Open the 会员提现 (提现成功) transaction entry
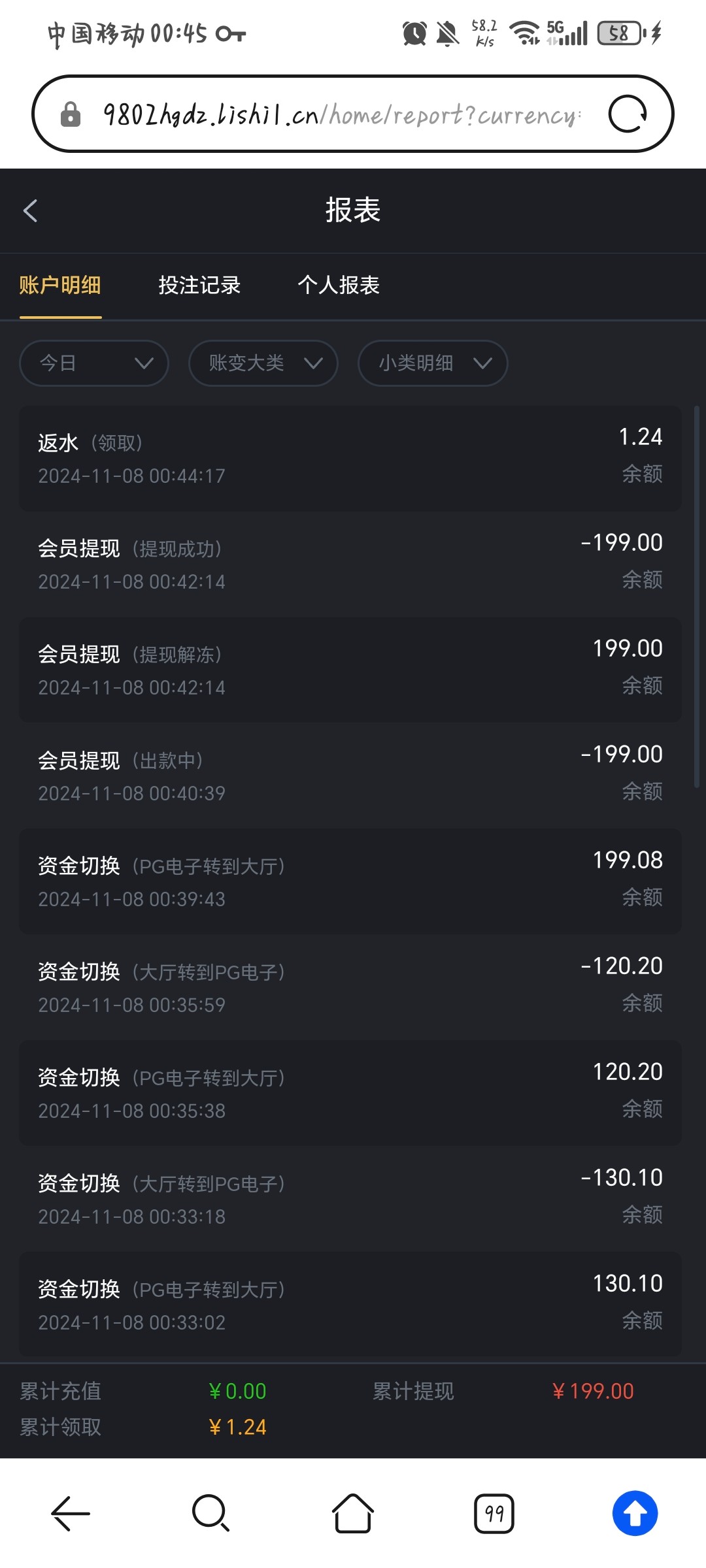 pyautogui.click(x=350, y=564)
